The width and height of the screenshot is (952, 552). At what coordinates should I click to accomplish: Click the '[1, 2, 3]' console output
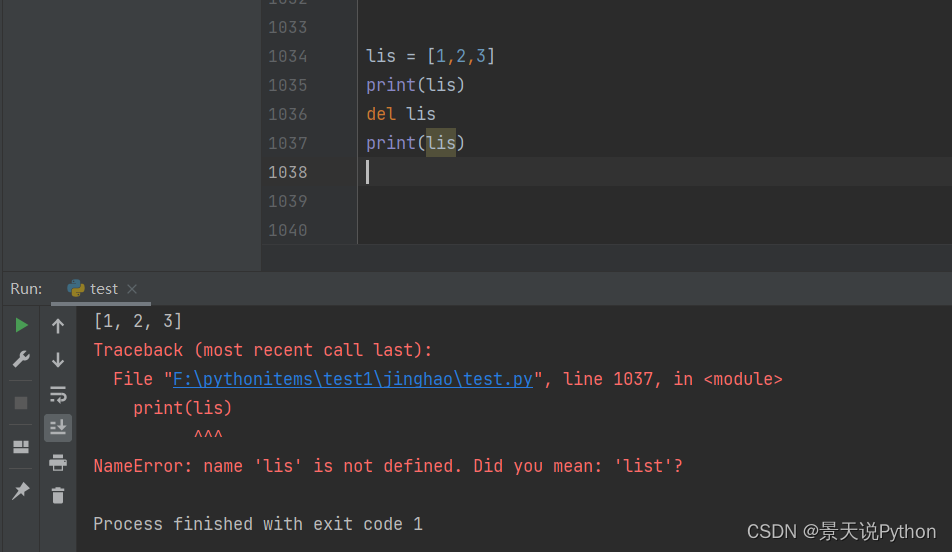[x=138, y=321]
